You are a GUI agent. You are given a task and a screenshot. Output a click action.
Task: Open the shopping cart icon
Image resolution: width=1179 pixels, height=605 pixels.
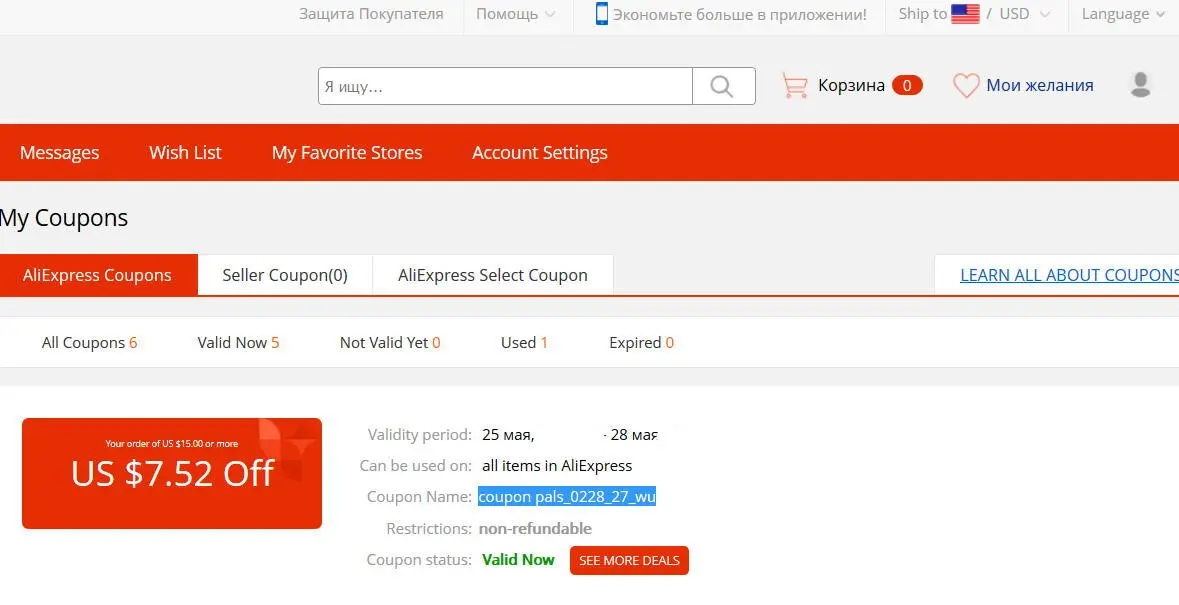795,86
